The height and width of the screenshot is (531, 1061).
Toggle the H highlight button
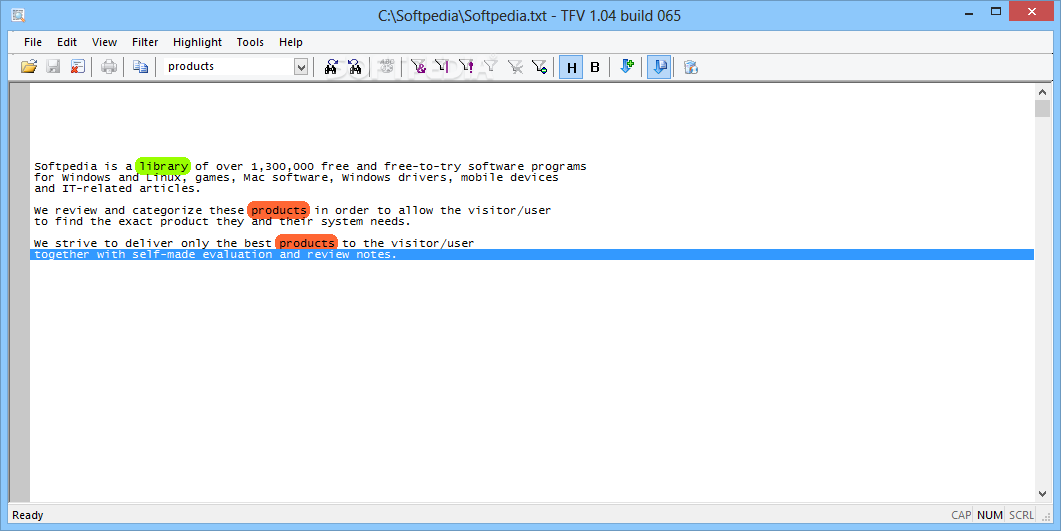(571, 67)
